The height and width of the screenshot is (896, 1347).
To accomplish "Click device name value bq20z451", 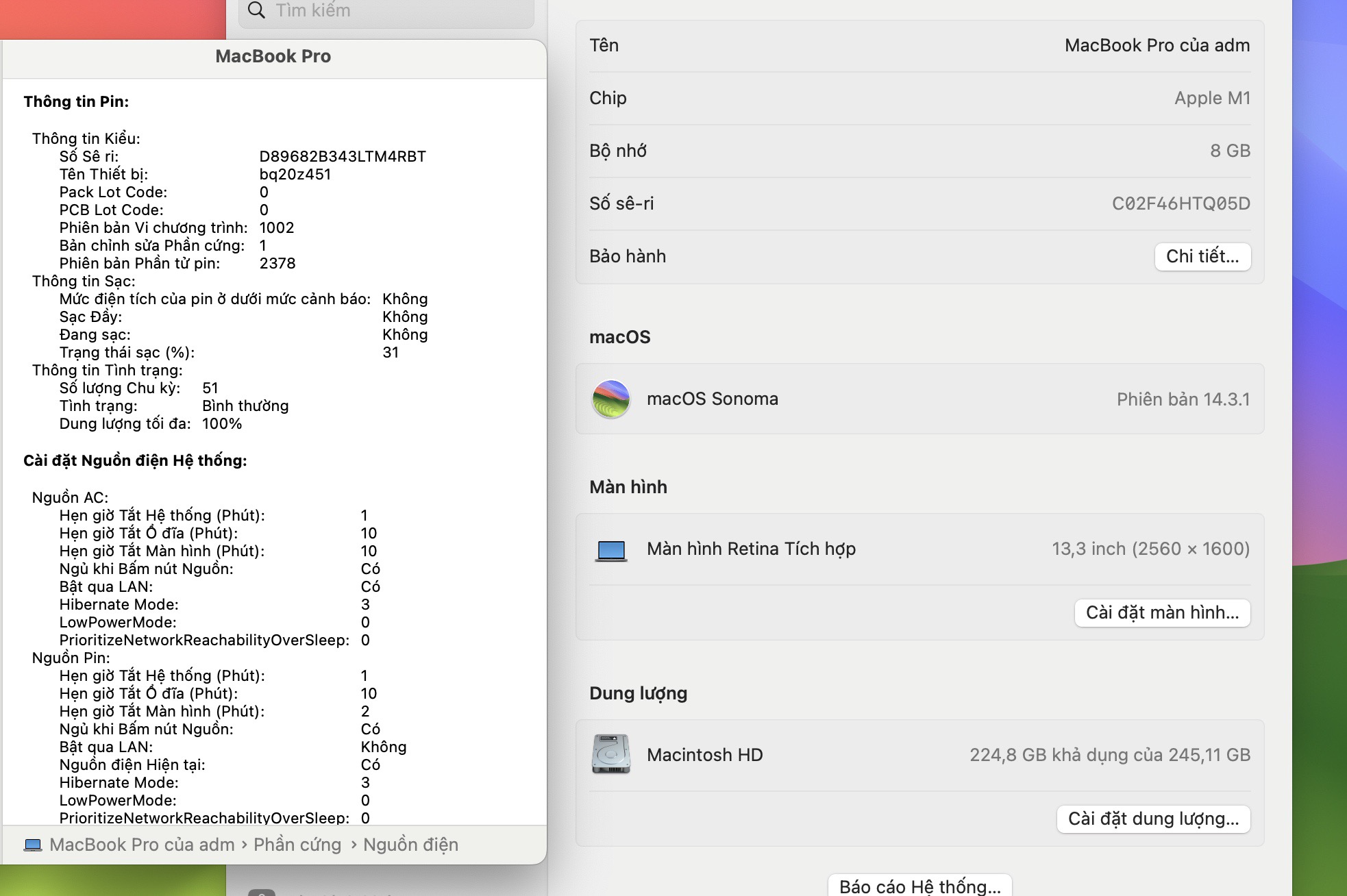I will (295, 174).
